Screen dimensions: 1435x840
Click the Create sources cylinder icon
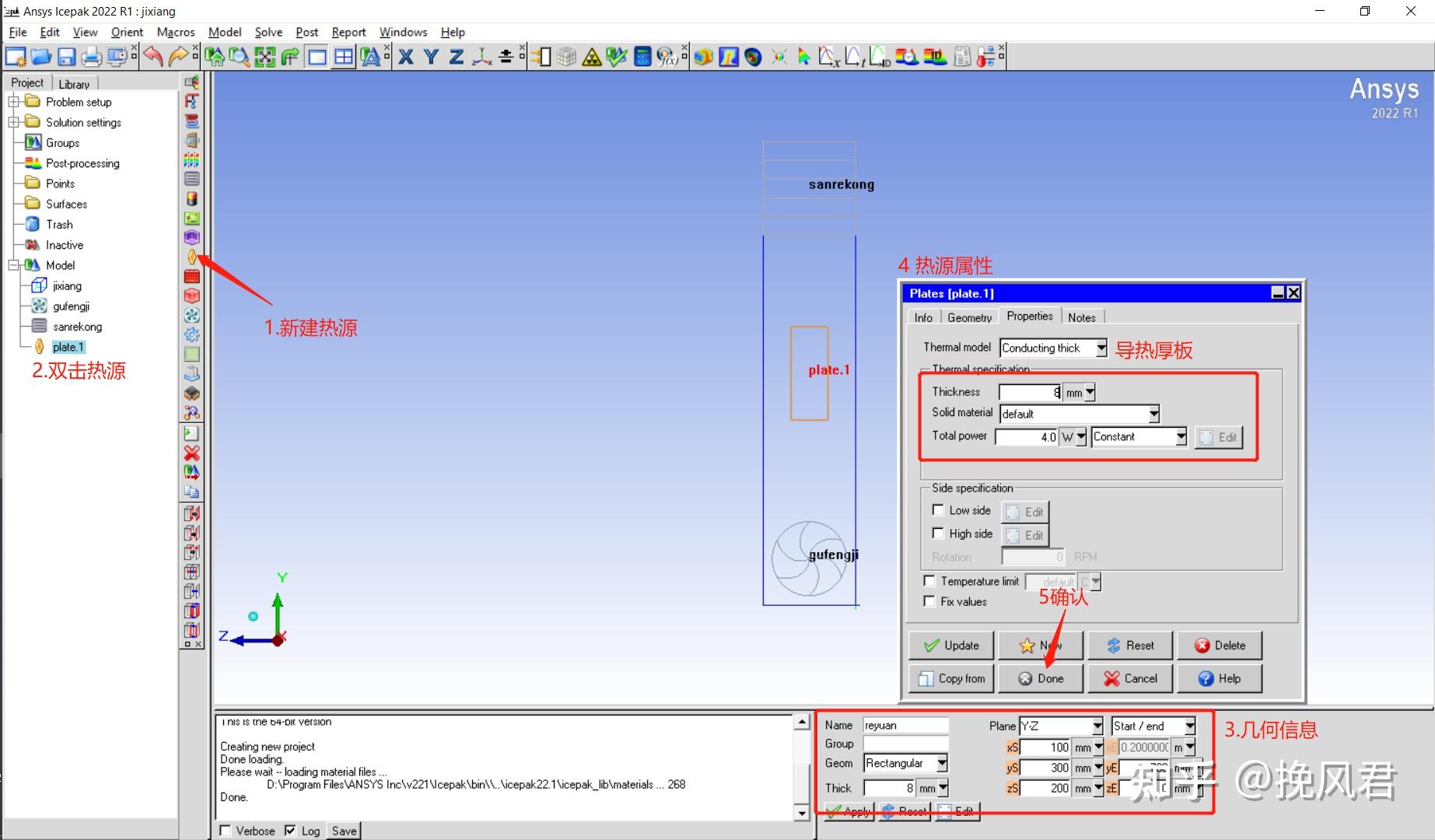click(x=192, y=198)
